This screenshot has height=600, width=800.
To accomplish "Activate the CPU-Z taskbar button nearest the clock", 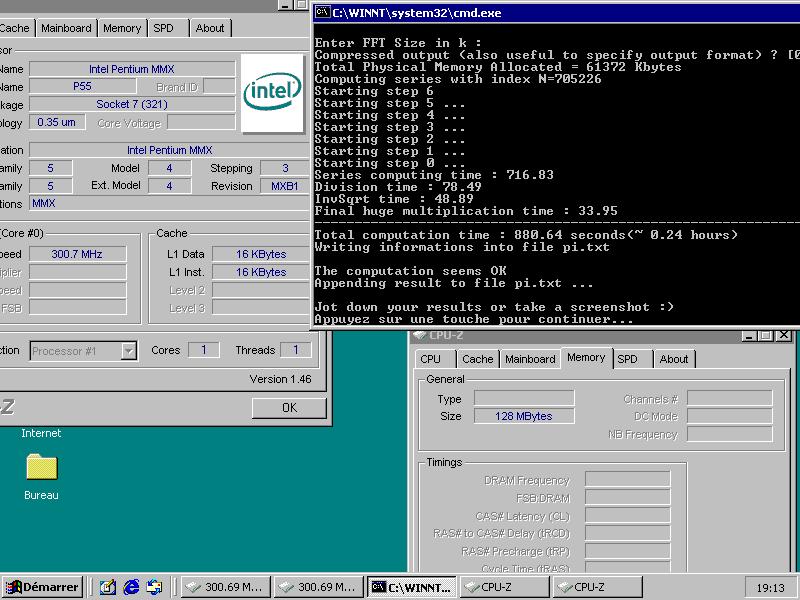I will (x=597, y=587).
